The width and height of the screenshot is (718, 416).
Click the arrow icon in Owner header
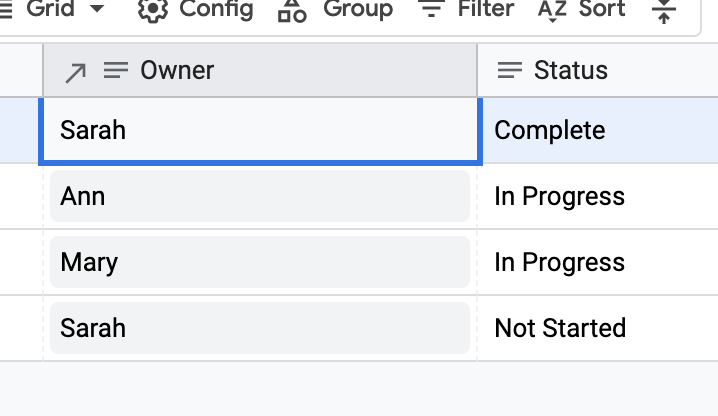click(75, 70)
